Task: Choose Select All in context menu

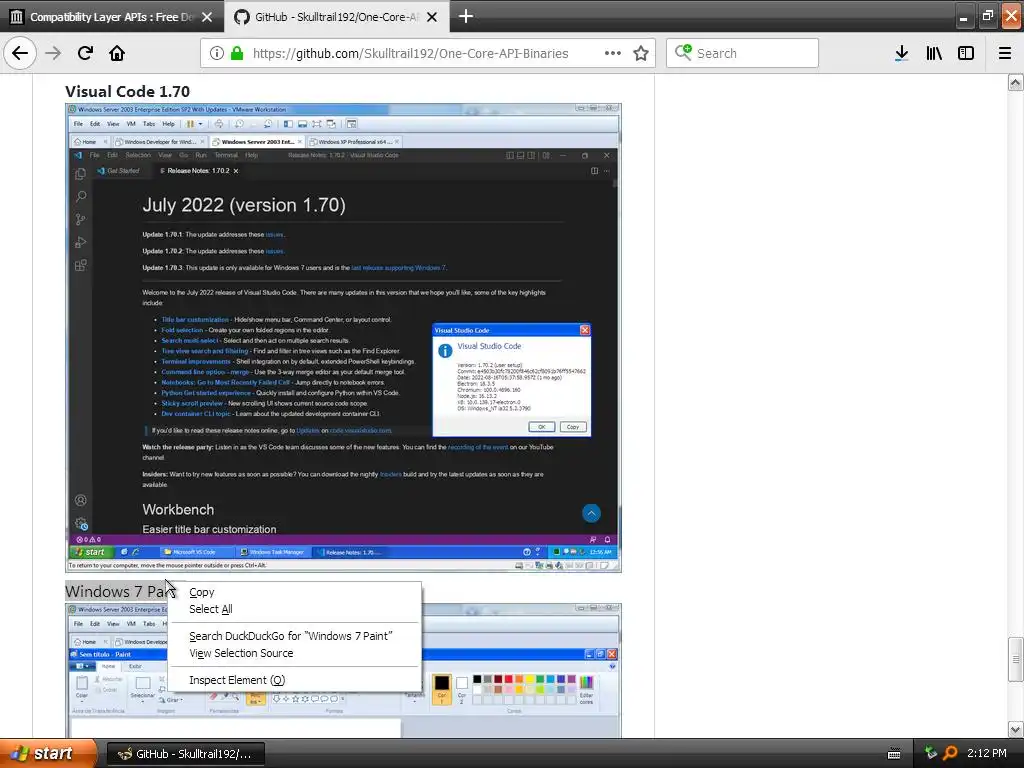Action: [294, 609]
